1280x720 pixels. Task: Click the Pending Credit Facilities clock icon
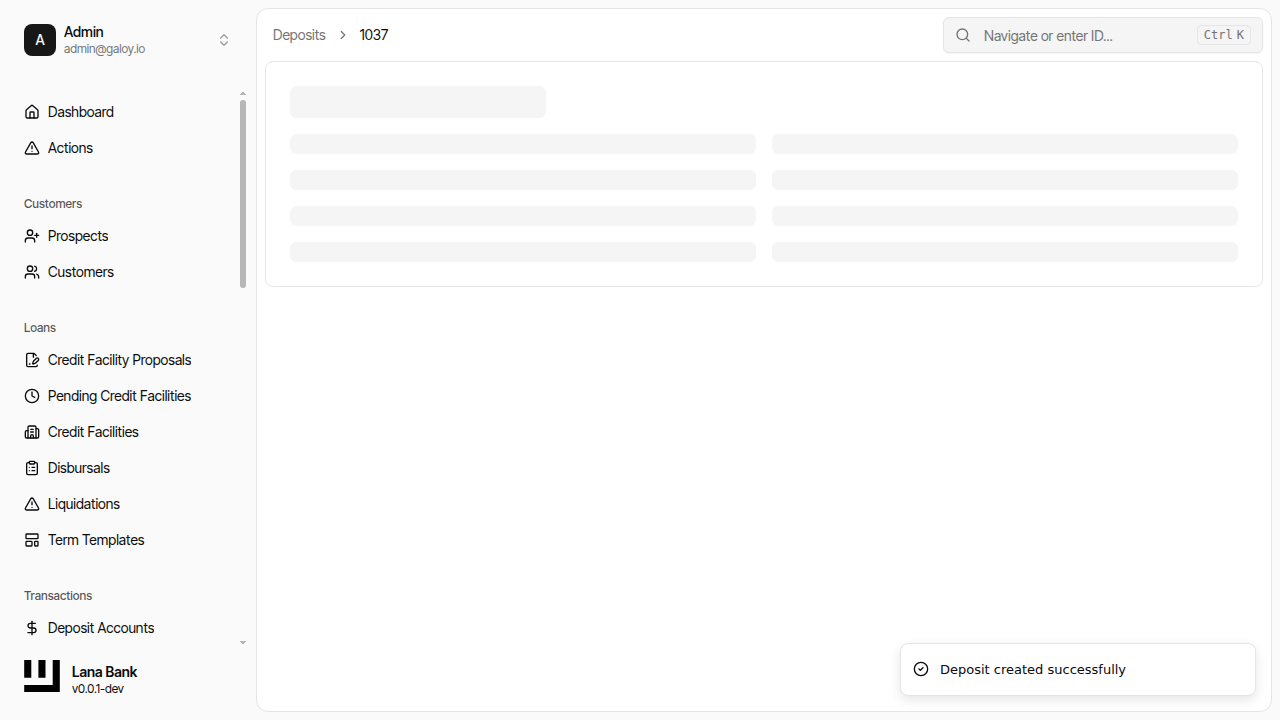(32, 396)
